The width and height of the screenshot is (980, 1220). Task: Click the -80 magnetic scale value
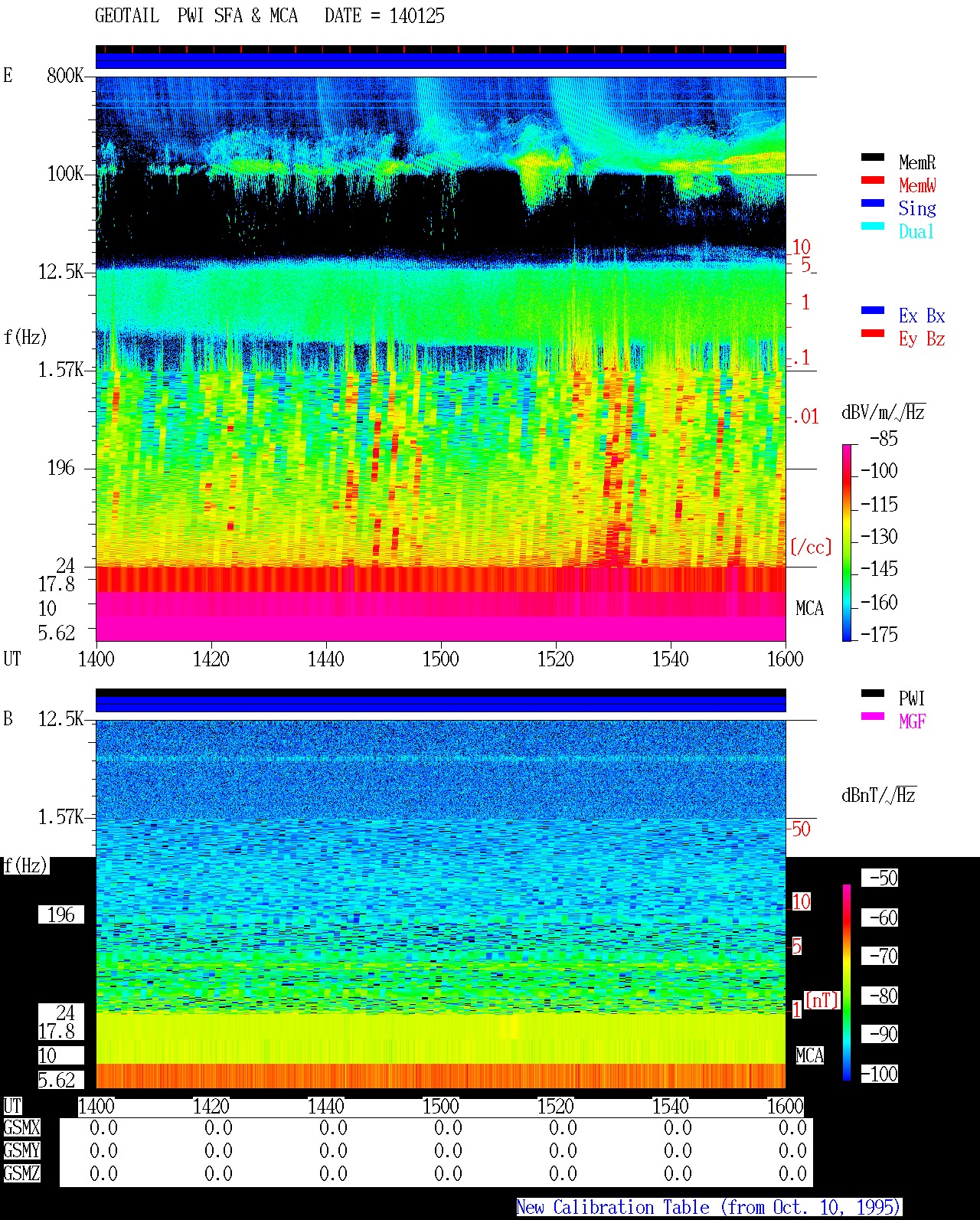click(880, 996)
